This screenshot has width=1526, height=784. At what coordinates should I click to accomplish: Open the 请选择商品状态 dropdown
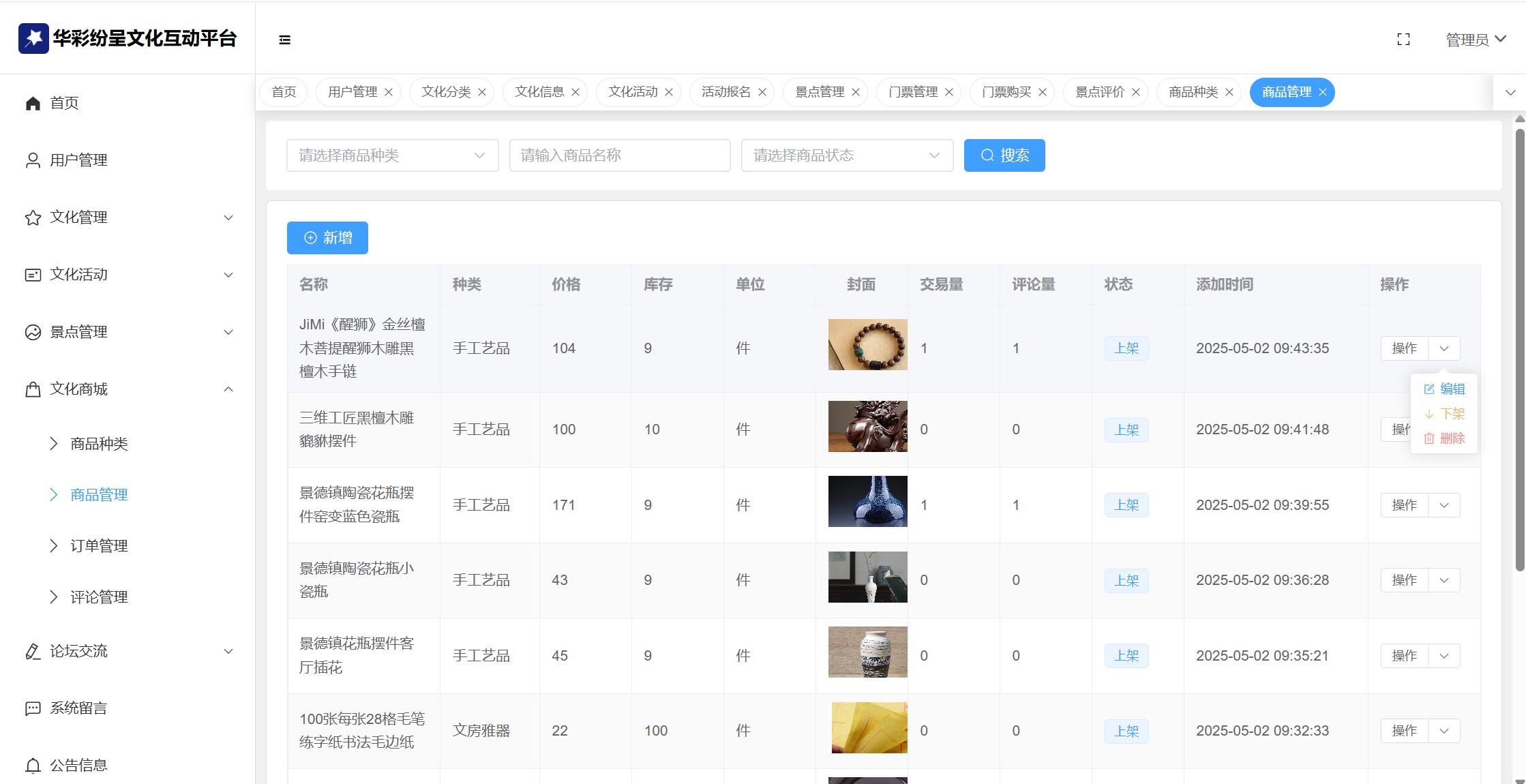pyautogui.click(x=846, y=155)
